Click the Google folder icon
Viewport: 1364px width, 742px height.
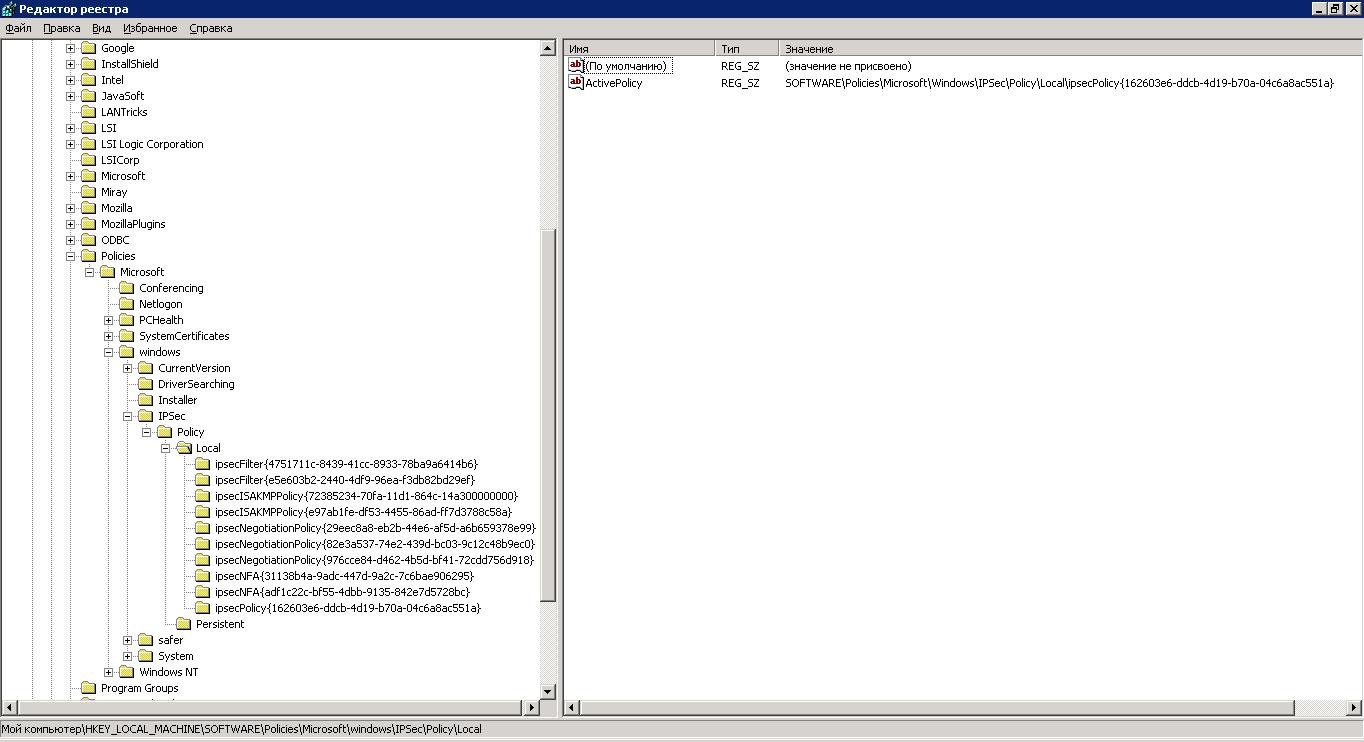coord(88,48)
